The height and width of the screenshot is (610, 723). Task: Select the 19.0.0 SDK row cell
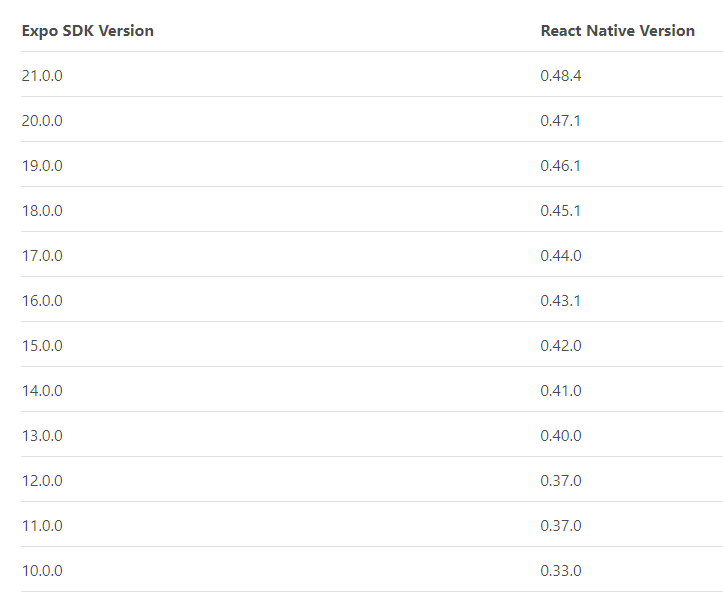(x=42, y=166)
